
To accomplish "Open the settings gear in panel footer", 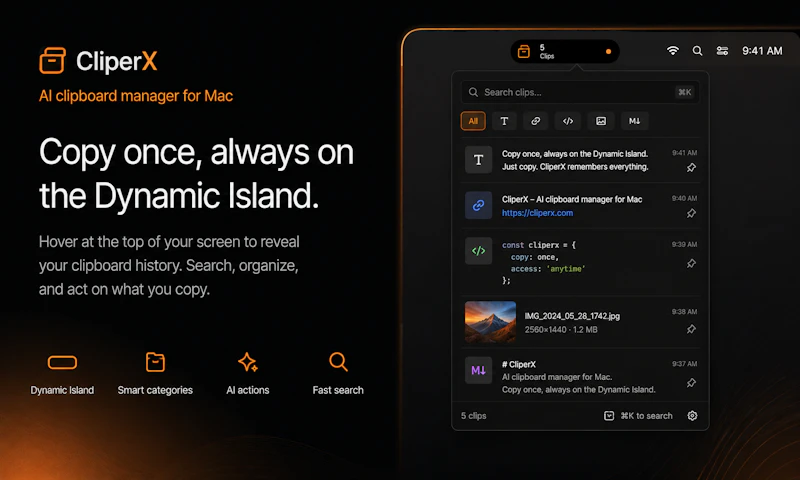I will pos(692,416).
